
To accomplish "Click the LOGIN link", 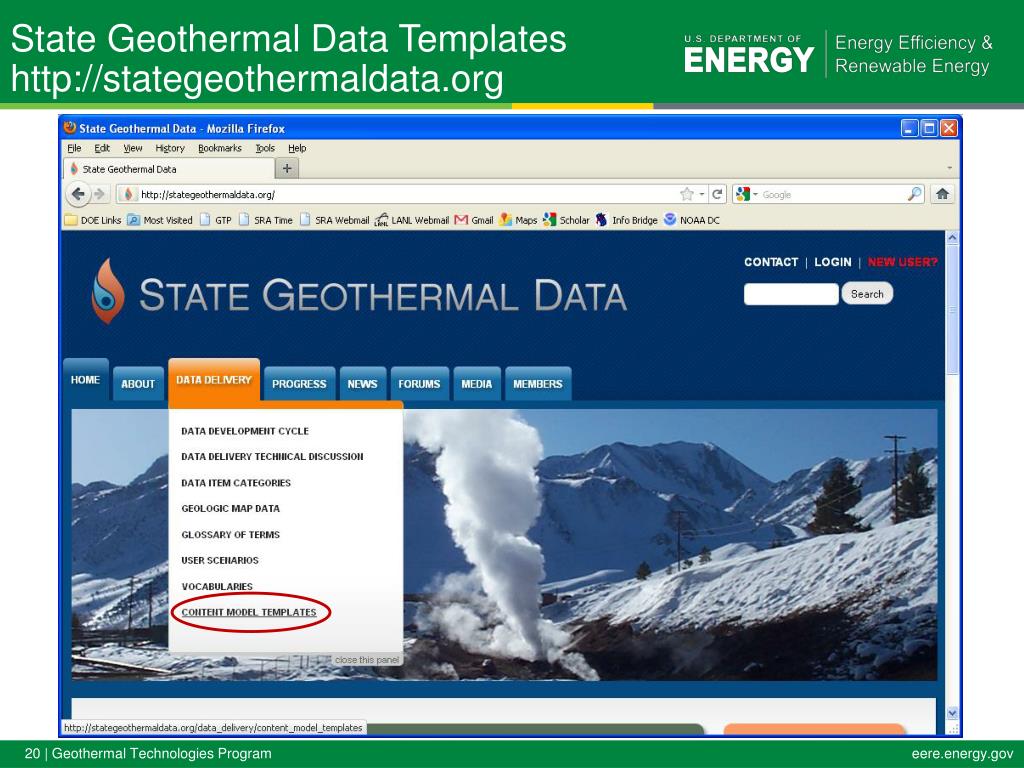I will [x=833, y=262].
